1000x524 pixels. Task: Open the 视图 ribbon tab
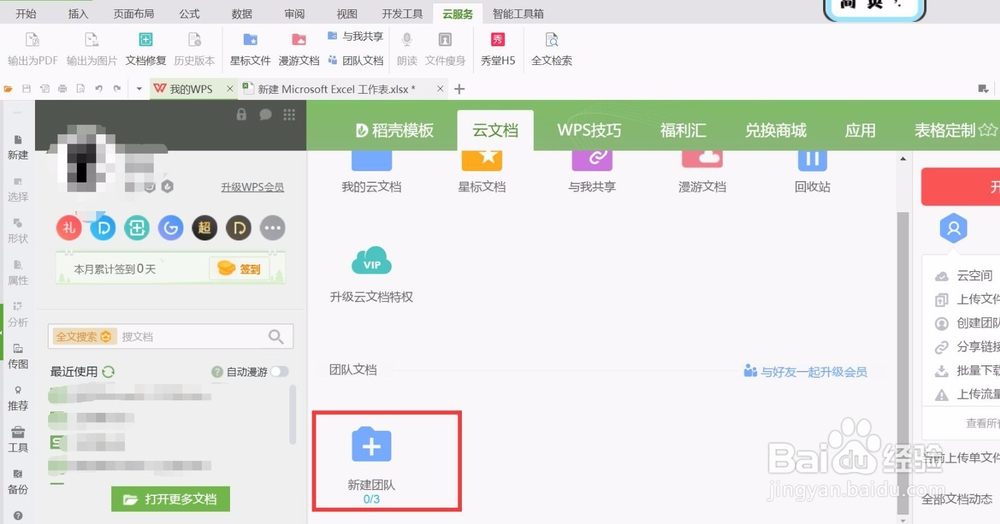coord(347,13)
